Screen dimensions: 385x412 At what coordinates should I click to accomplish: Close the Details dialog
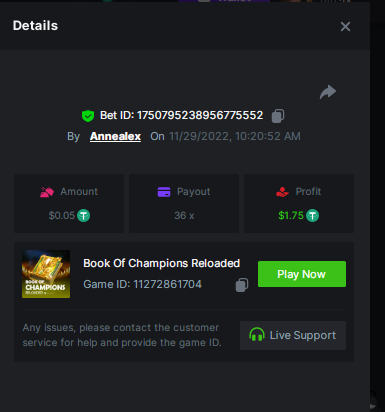345,26
